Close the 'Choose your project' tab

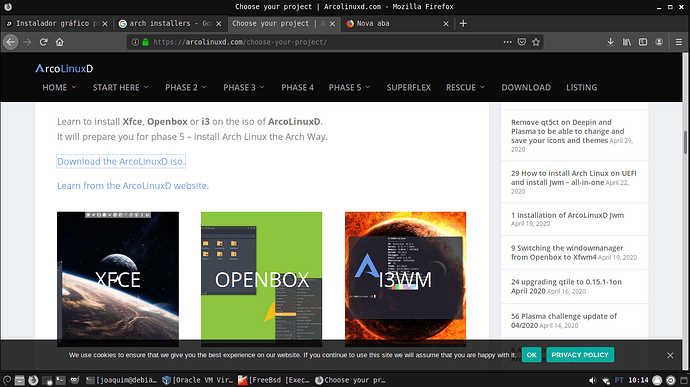pyautogui.click(x=332, y=24)
